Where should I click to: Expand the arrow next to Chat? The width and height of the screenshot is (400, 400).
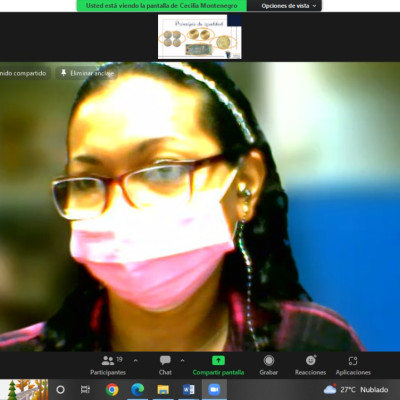point(182,360)
